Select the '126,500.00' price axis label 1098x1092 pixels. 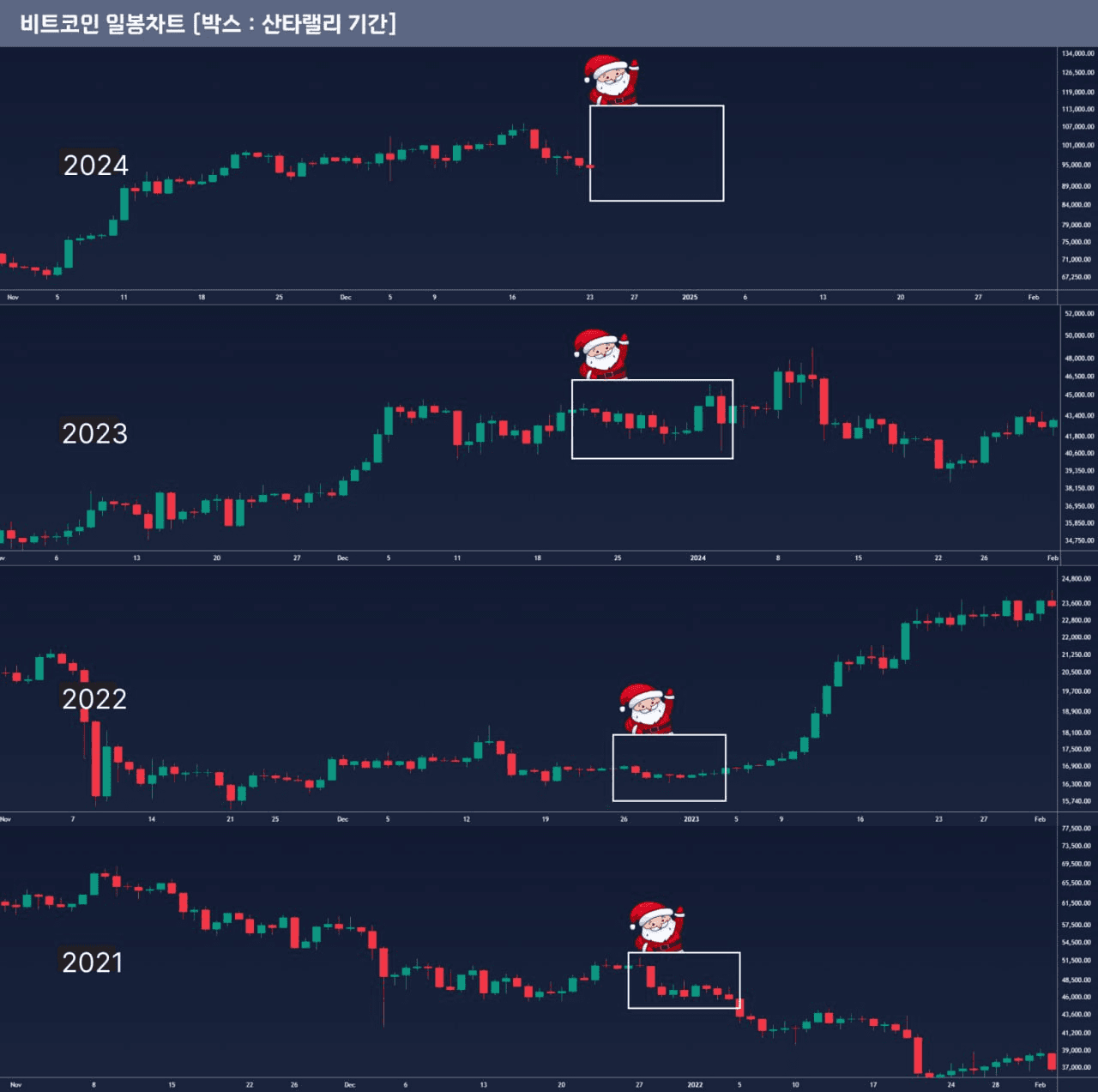click(x=1077, y=72)
